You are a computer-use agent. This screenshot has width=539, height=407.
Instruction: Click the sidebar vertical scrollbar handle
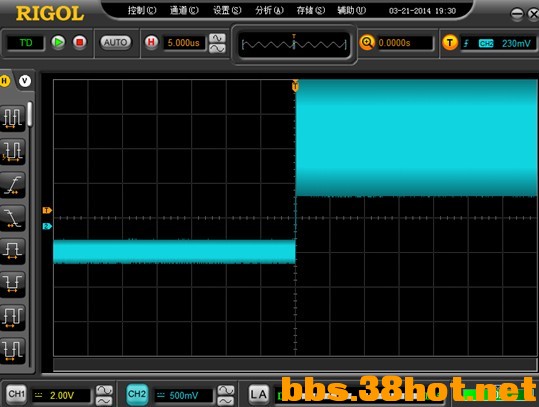click(x=30, y=114)
